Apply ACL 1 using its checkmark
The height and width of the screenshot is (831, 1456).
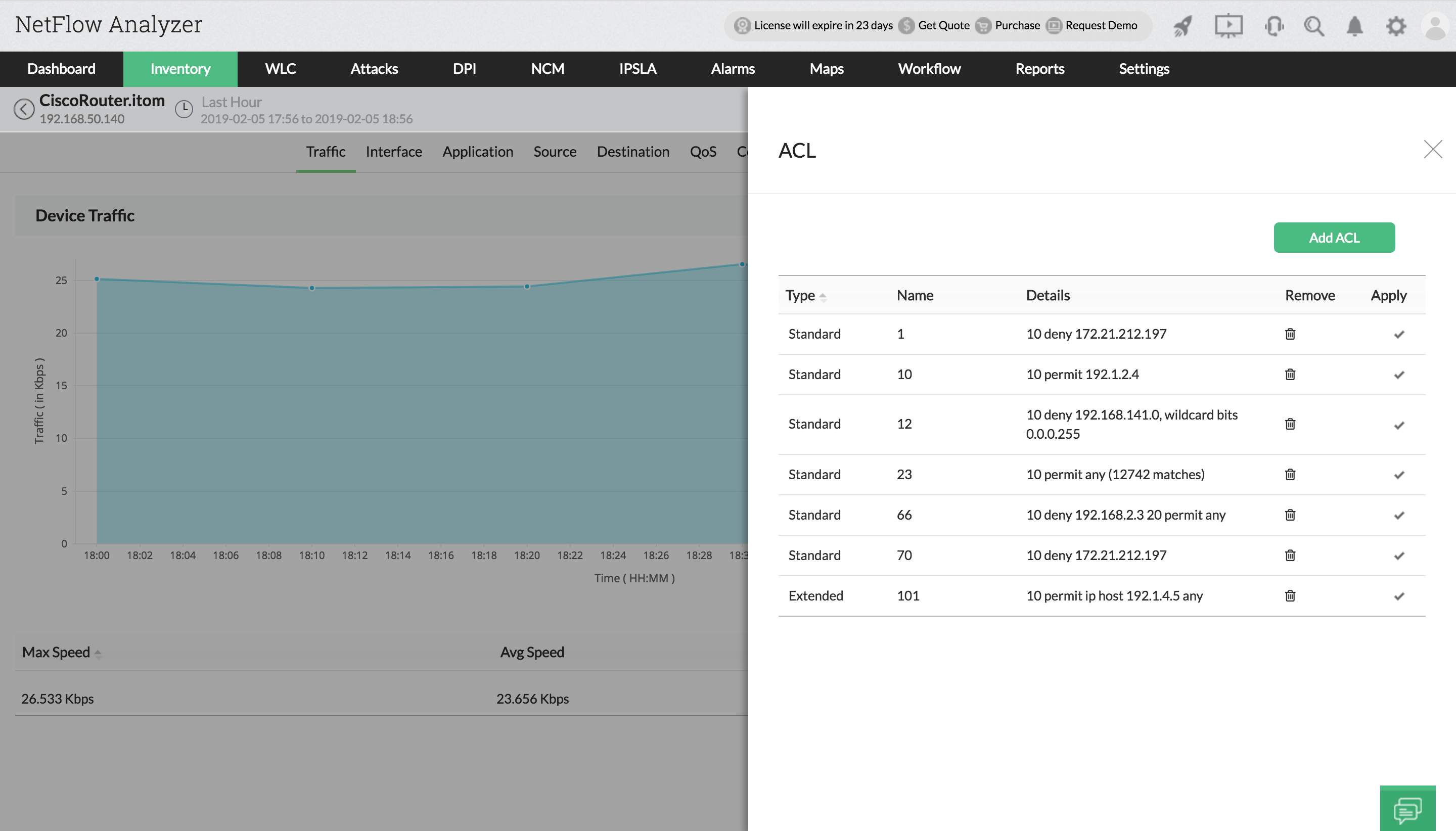pyautogui.click(x=1398, y=335)
